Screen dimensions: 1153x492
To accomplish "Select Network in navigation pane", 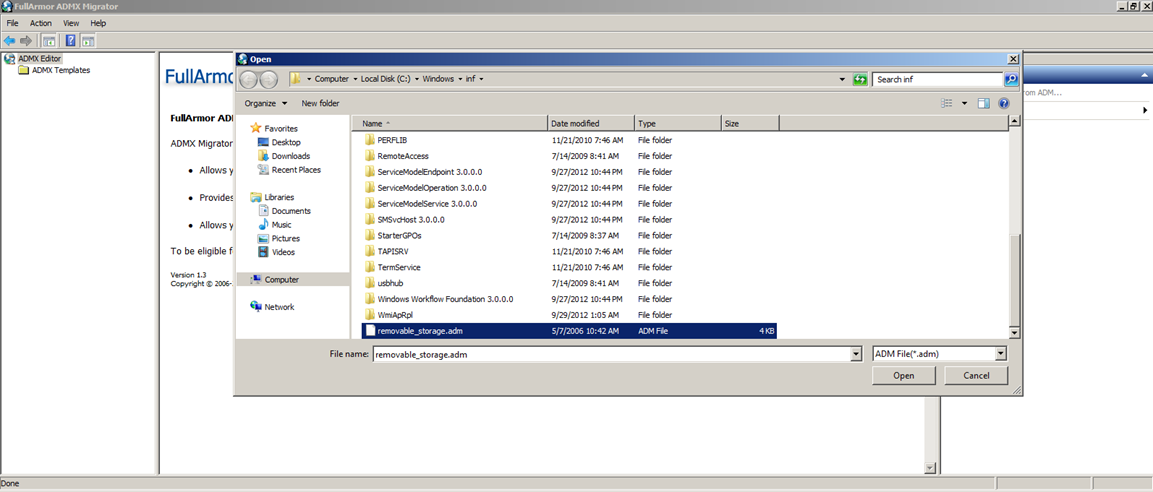I will pyautogui.click(x=279, y=307).
